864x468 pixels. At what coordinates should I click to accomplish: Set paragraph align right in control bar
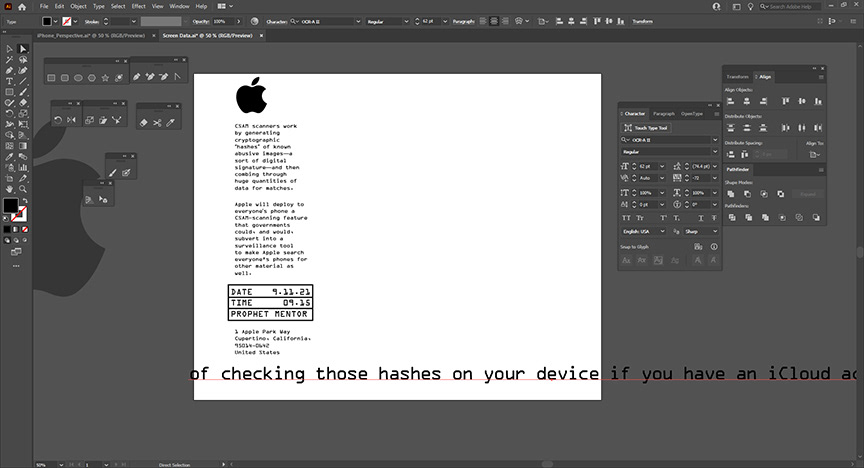tap(505, 21)
